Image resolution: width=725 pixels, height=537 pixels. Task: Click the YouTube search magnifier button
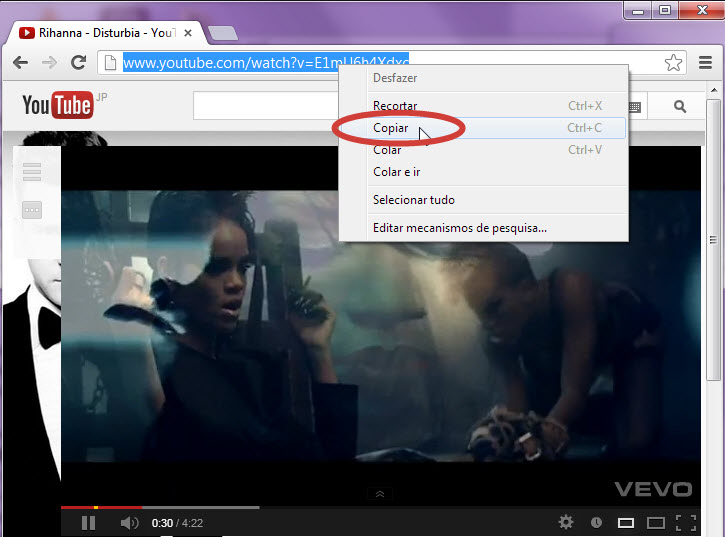pos(680,106)
